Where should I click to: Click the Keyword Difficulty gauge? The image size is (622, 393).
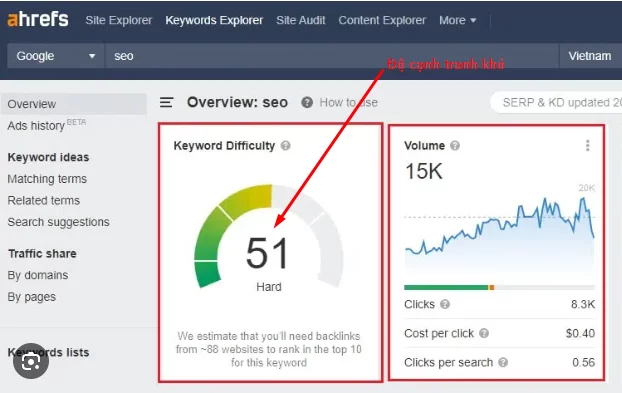point(269,236)
